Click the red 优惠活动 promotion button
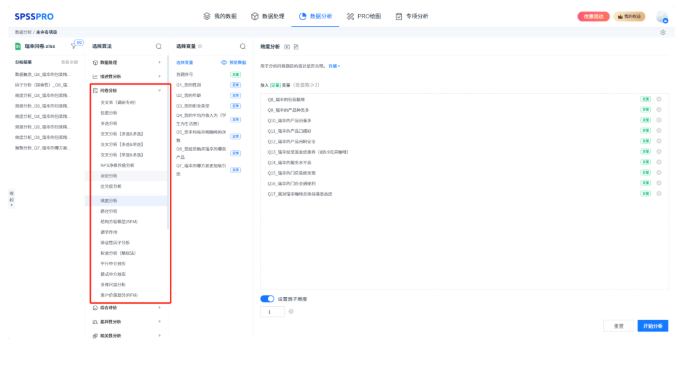Image resolution: width=691 pixels, height=391 pixels. click(593, 16)
